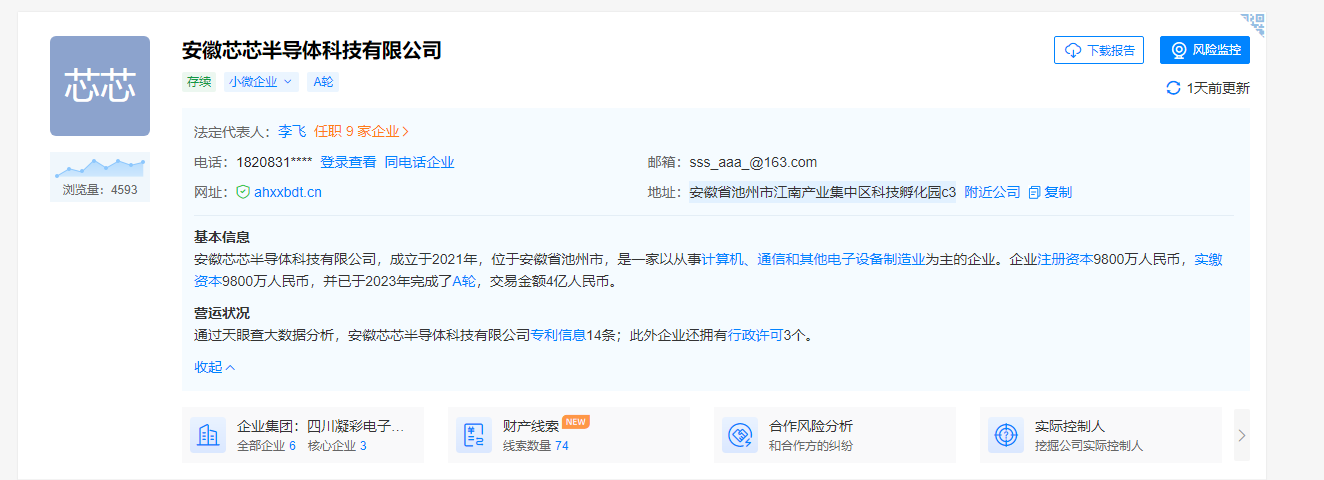Image resolution: width=1324 pixels, height=480 pixels.
Task: Visit the ahxxbdt.cn website link
Action: [288, 192]
